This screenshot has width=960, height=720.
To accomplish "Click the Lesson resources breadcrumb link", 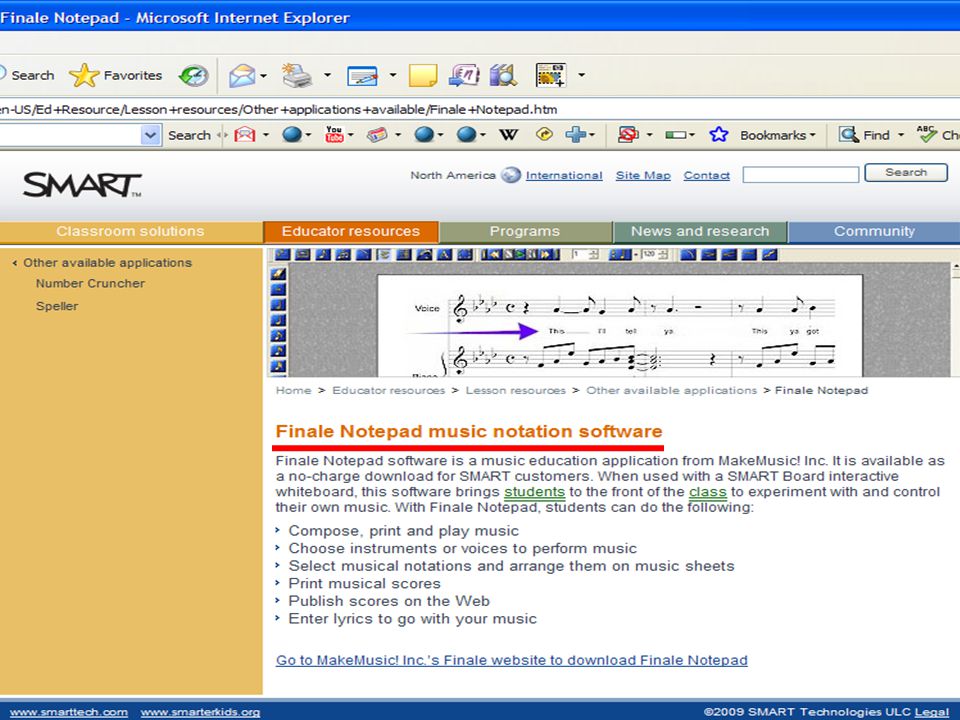I will (x=516, y=390).
